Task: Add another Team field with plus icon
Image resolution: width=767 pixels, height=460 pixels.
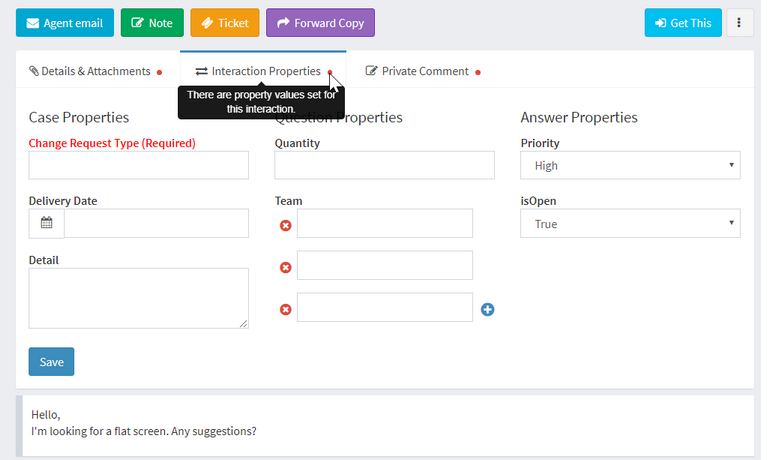Action: point(488,309)
